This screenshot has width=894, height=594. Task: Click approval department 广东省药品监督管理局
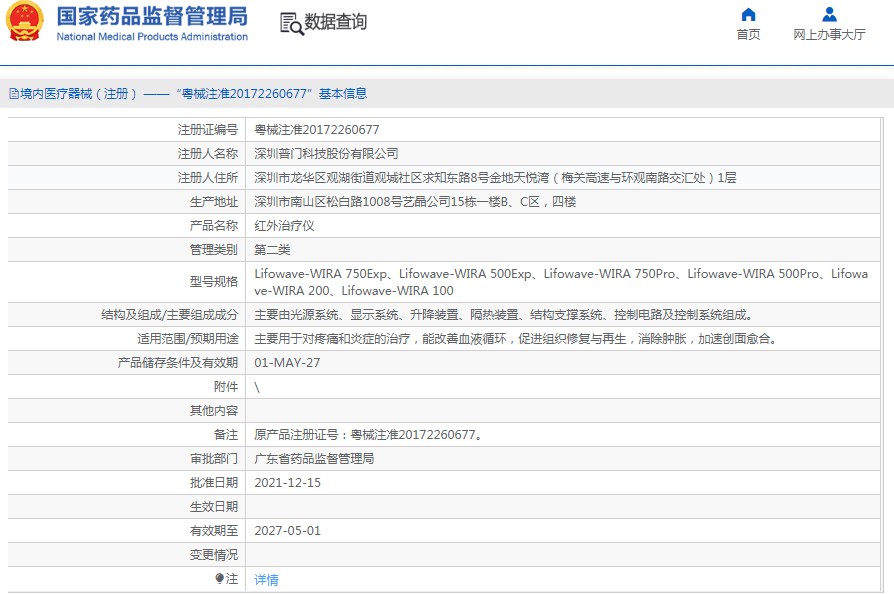coord(314,459)
